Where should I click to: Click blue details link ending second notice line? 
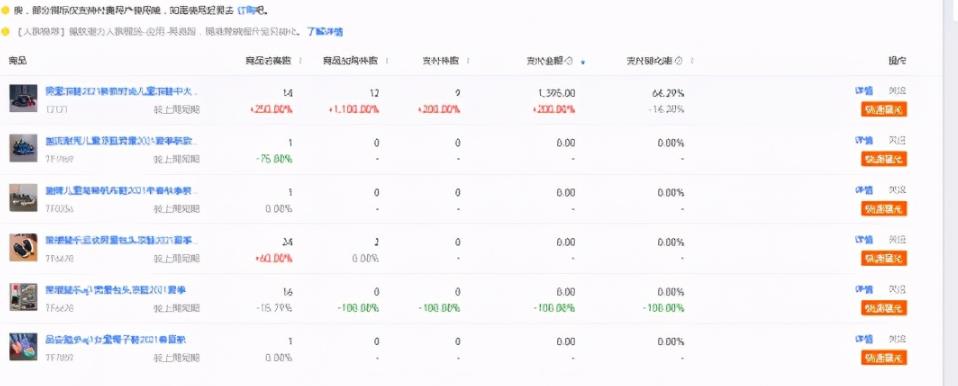pos(325,31)
